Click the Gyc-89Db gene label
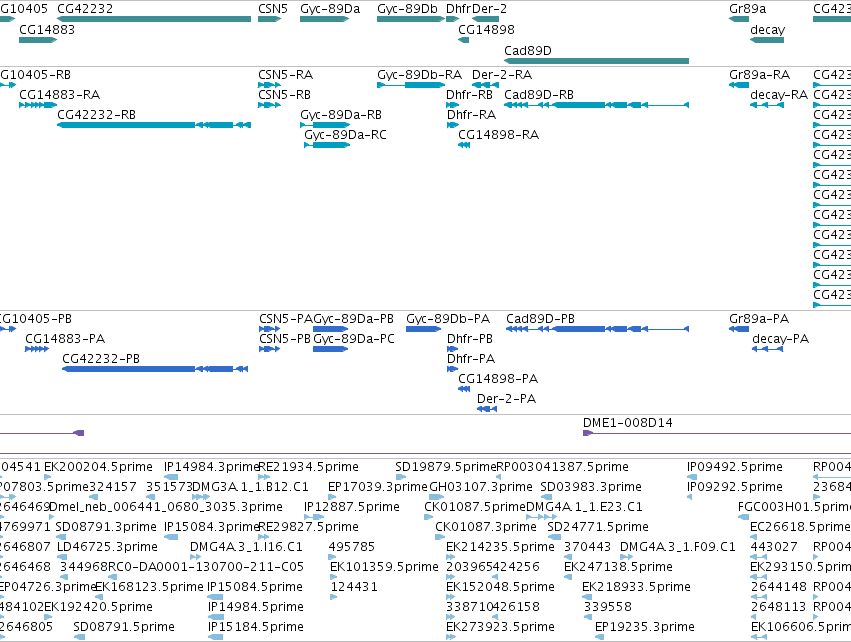Viewport: 851px width, 642px height. point(407,9)
